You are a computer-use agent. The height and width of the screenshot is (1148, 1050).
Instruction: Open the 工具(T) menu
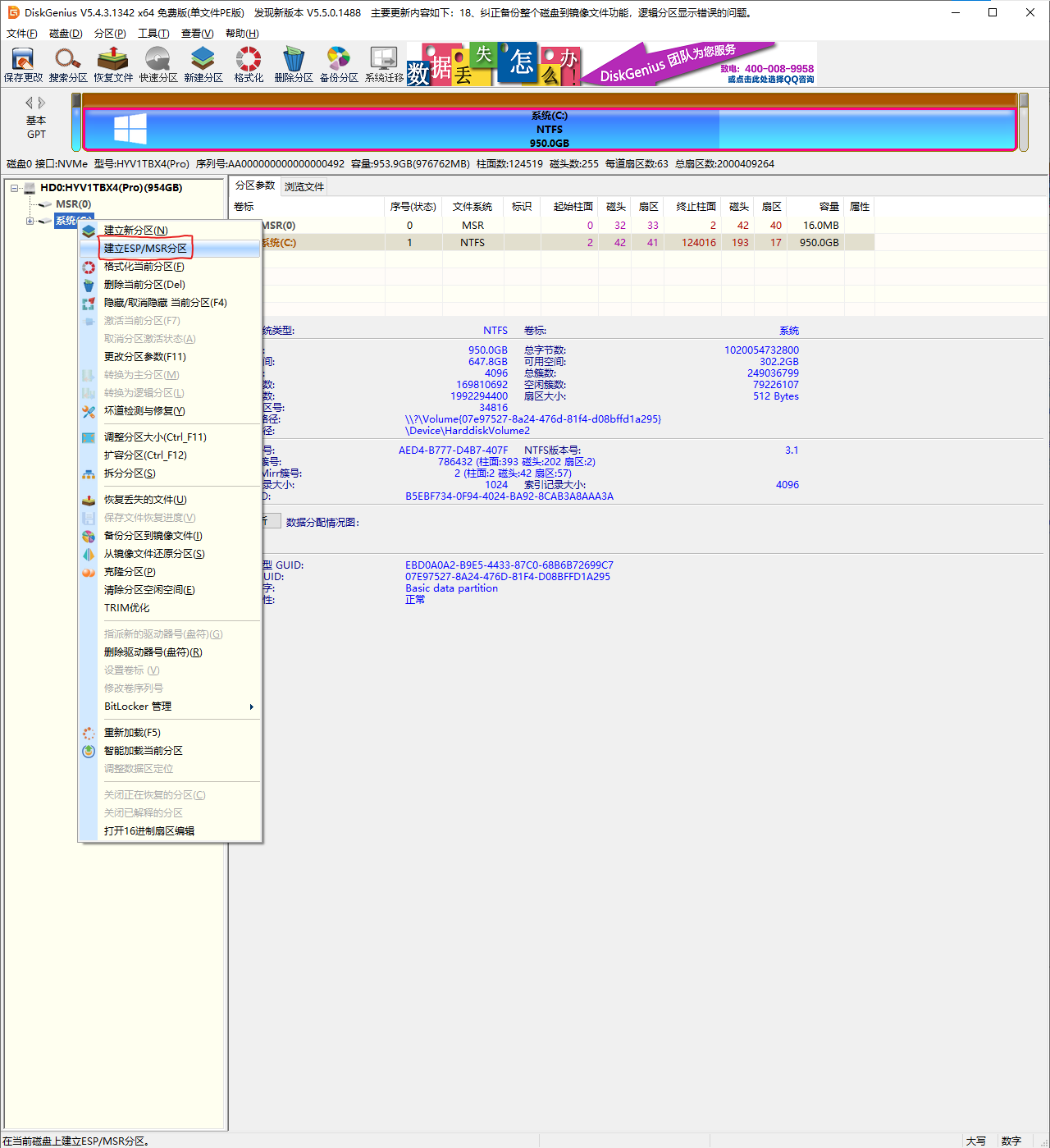[153, 34]
